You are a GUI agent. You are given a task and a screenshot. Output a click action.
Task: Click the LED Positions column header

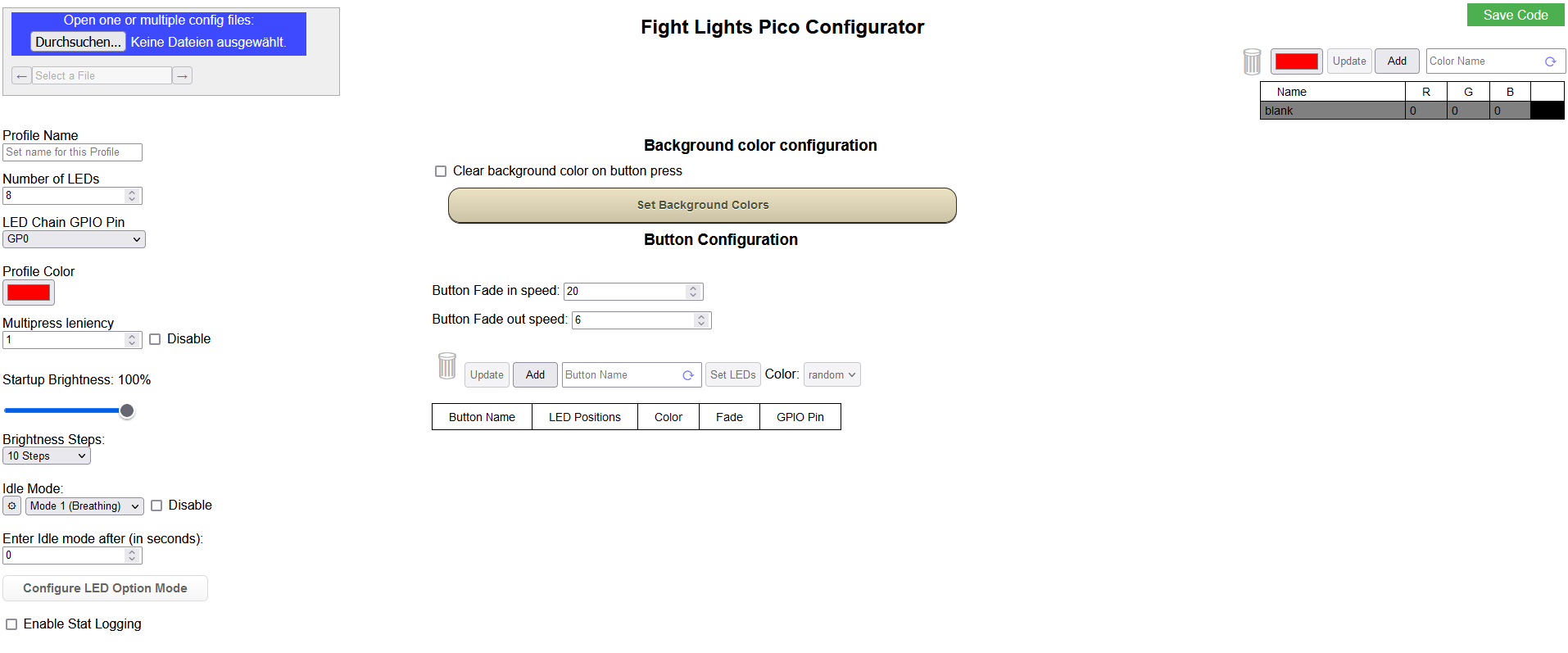(x=584, y=417)
